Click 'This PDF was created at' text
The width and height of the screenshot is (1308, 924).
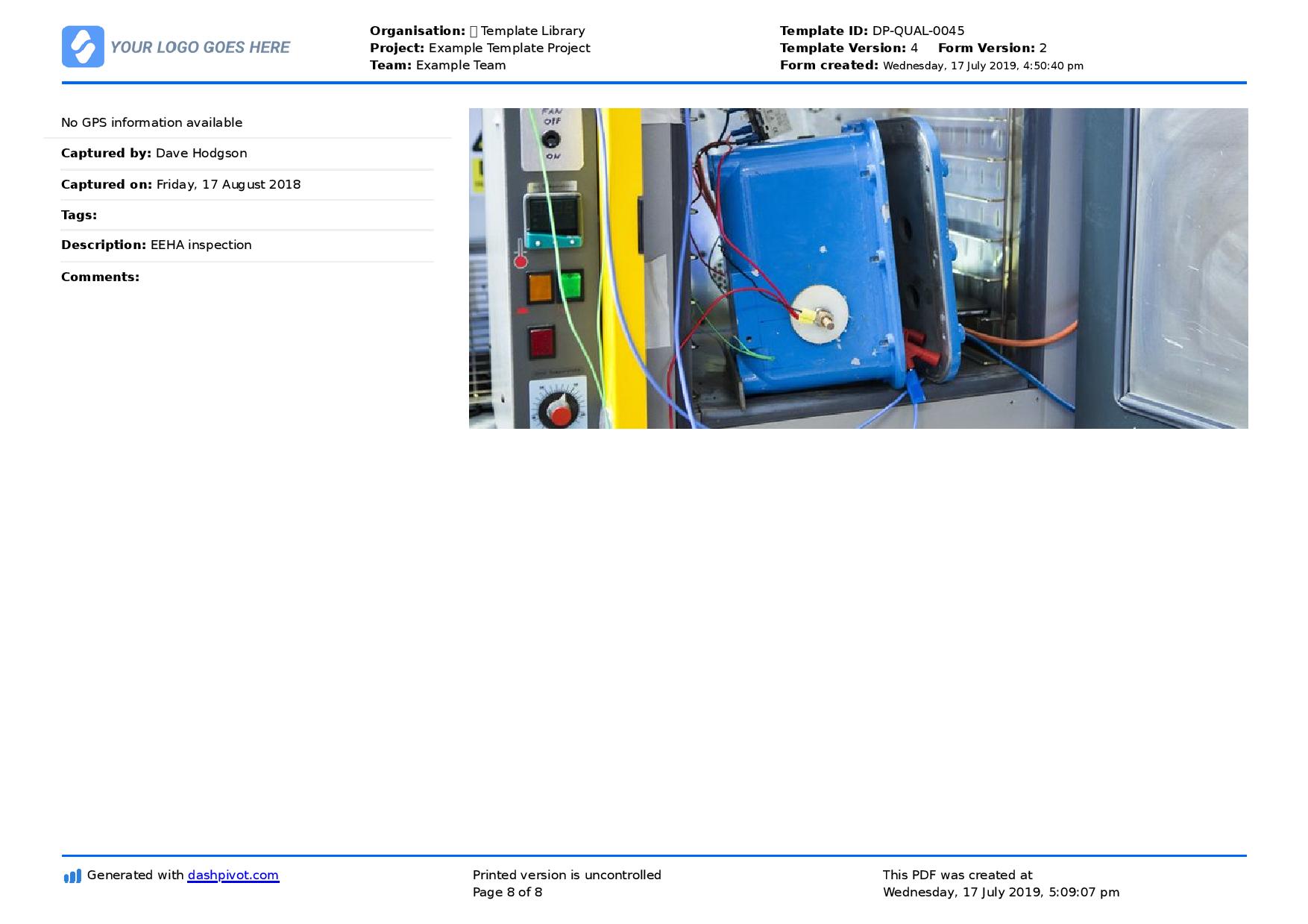(958, 875)
